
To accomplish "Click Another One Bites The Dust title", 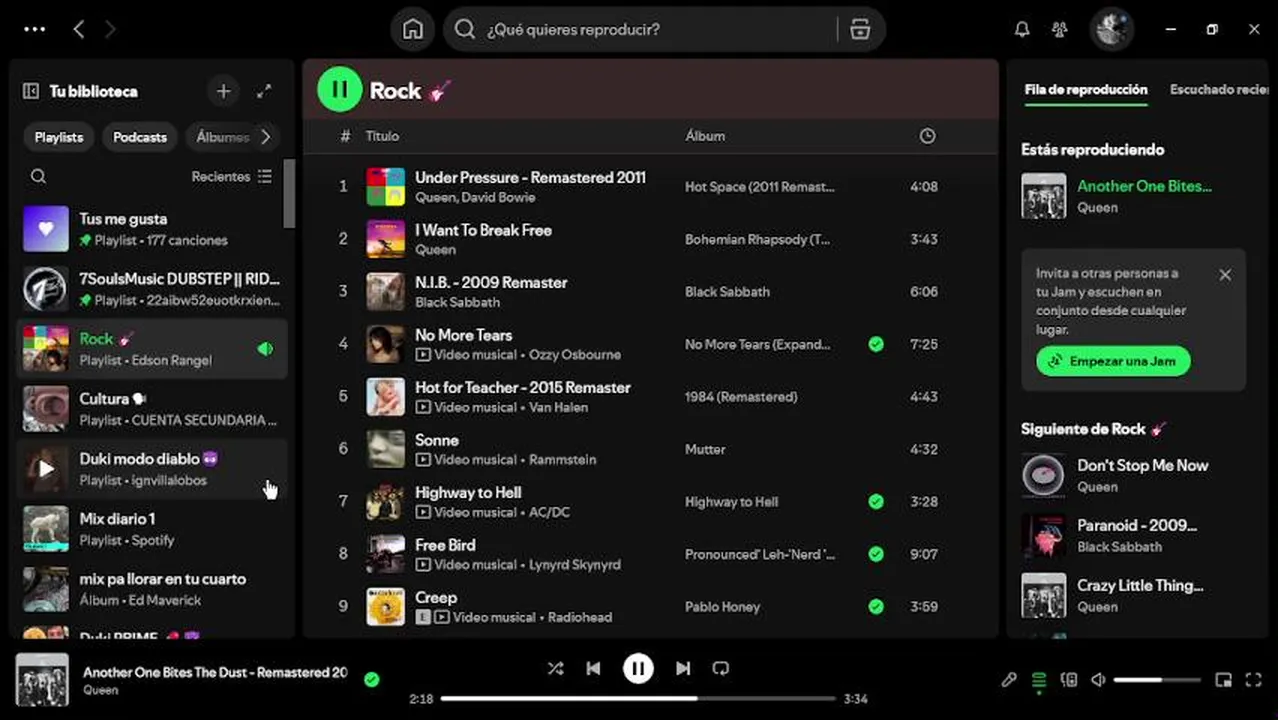I will point(215,672).
